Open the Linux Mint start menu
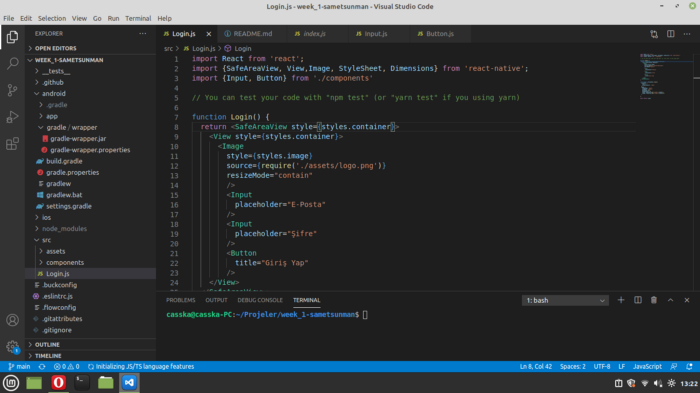Image resolution: width=700 pixels, height=393 pixels. pyautogui.click(x=11, y=383)
